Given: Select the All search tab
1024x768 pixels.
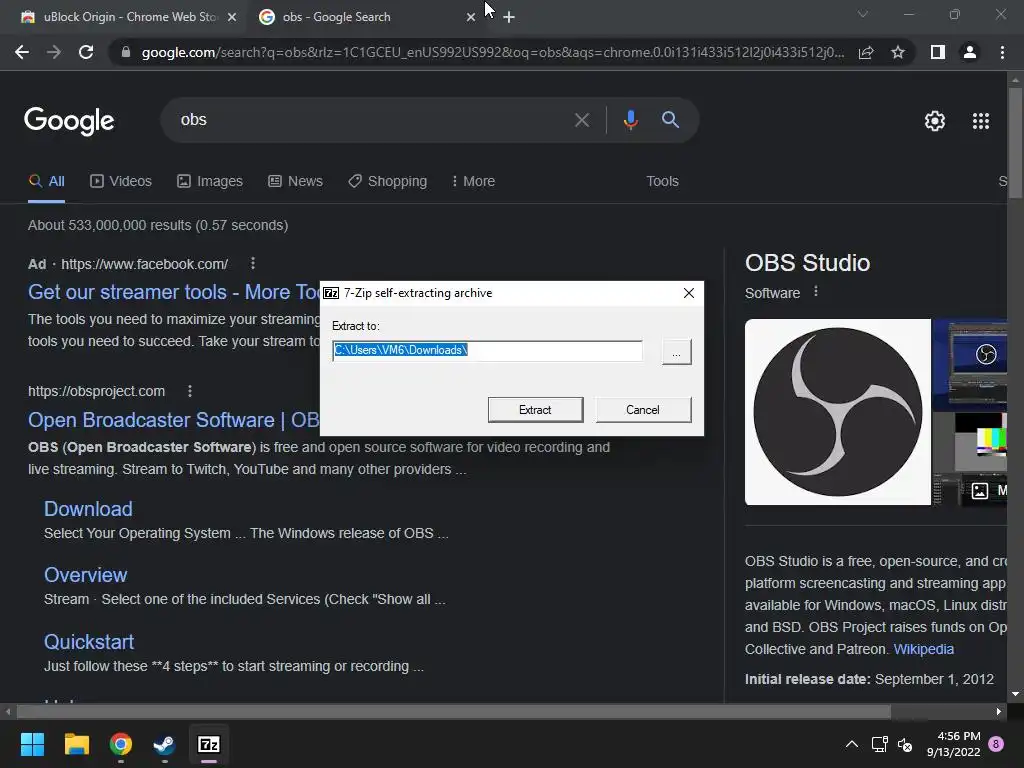Looking at the screenshot, I should coord(46,181).
